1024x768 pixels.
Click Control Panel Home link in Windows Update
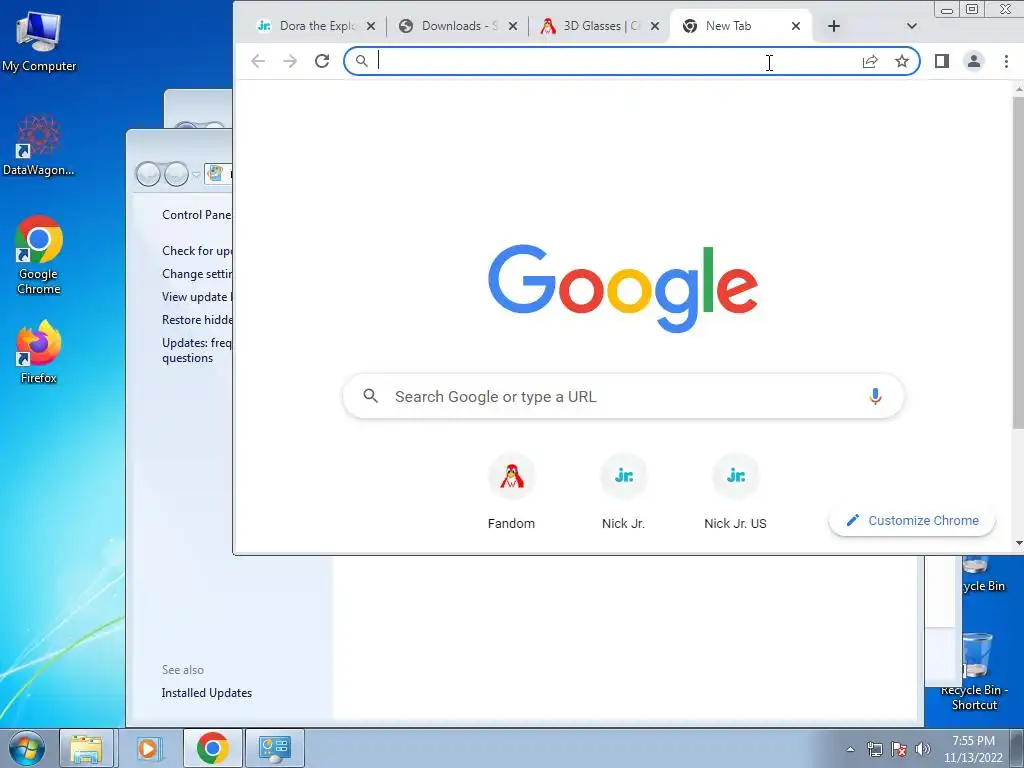196,215
